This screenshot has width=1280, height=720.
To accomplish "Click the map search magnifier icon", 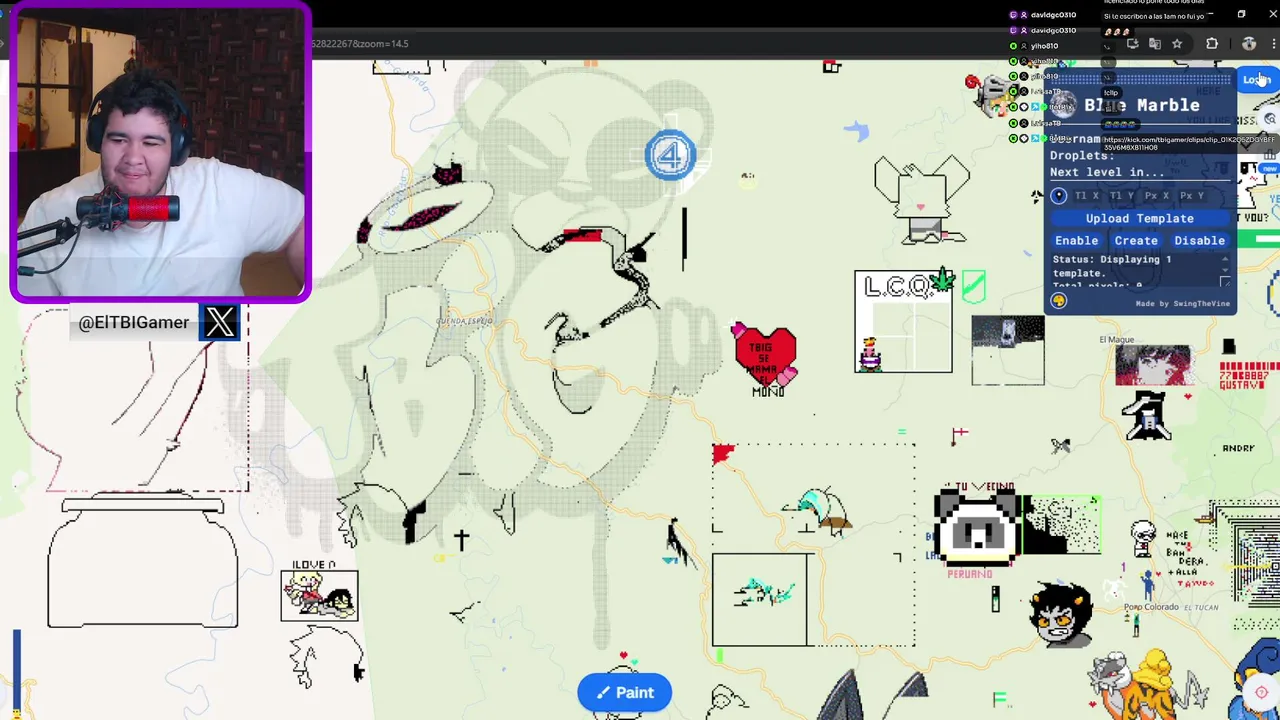I will tap(1270, 119).
